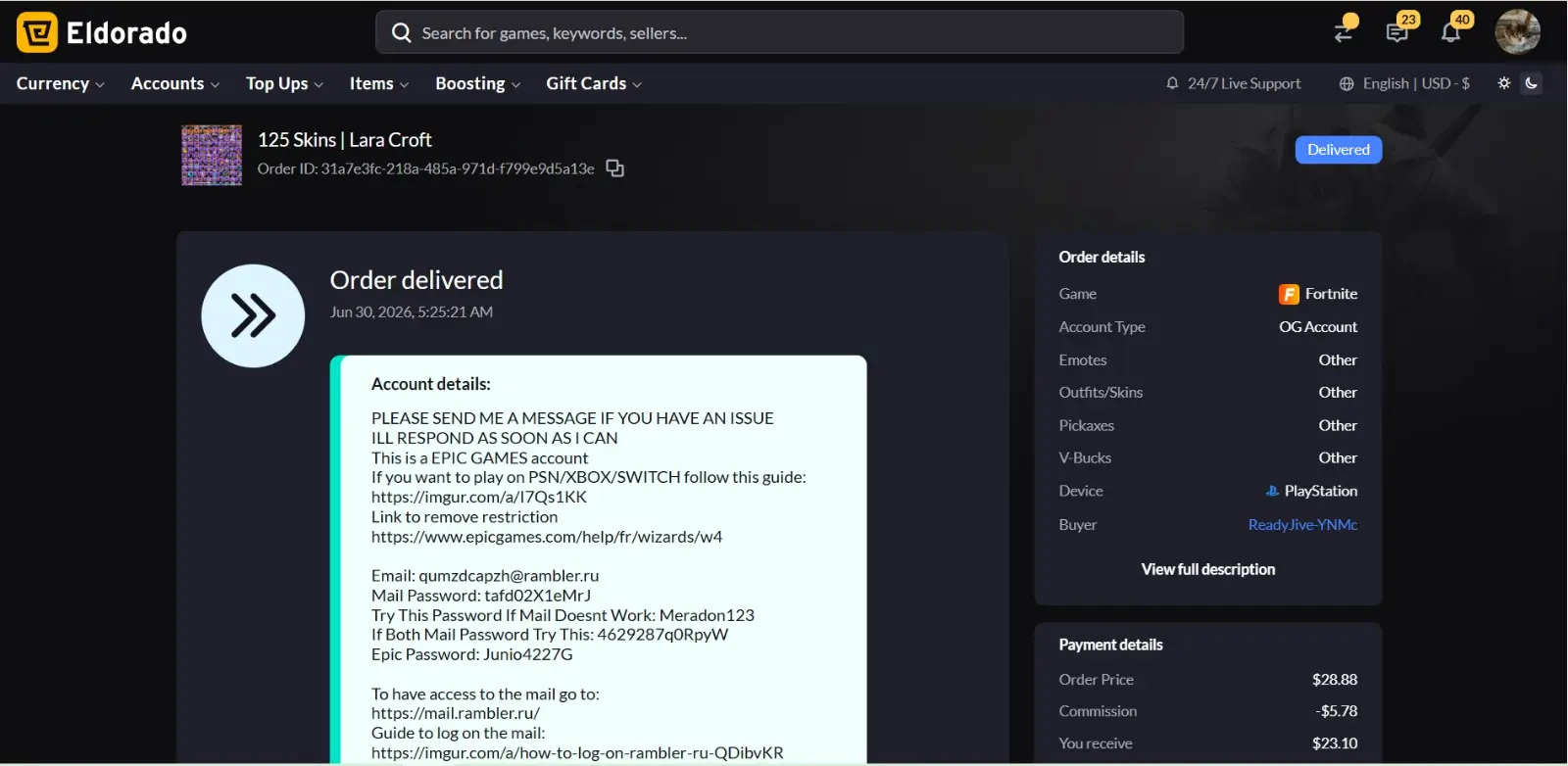Viewport: 1568px width, 766px height.
Task: Click View full description
Action: coord(1208,569)
